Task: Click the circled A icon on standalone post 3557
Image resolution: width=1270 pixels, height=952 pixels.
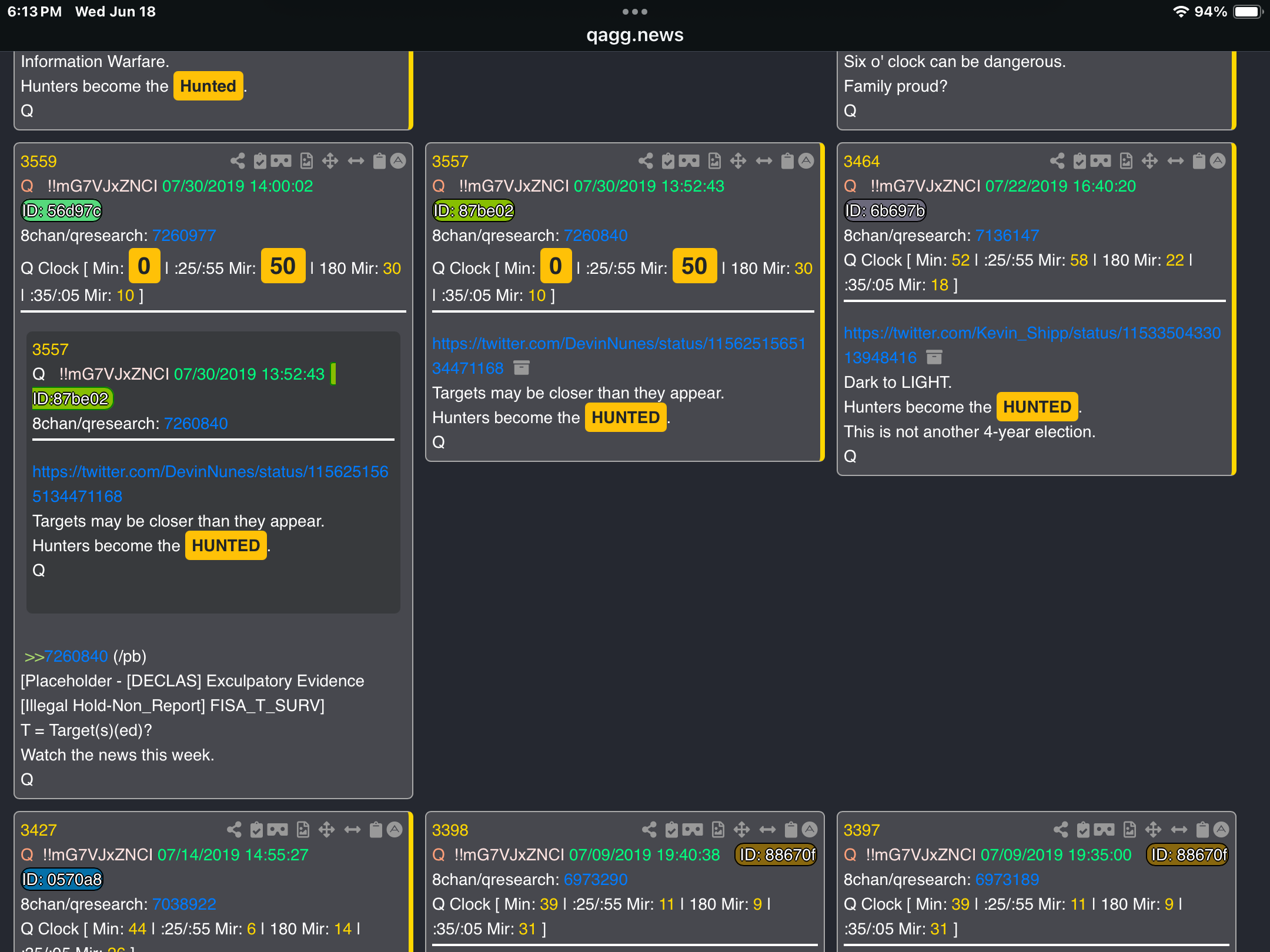Action: [806, 160]
